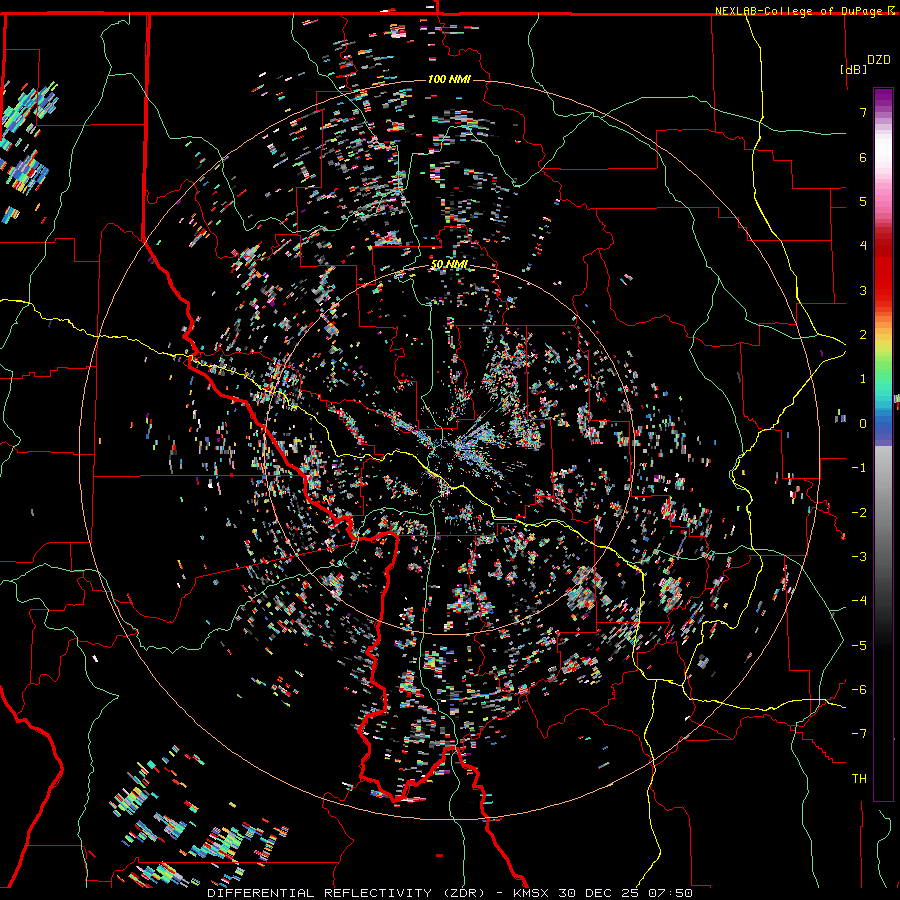This screenshot has height=900, width=900.
Task: Click the ZDR color scale bar
Action: point(883,444)
